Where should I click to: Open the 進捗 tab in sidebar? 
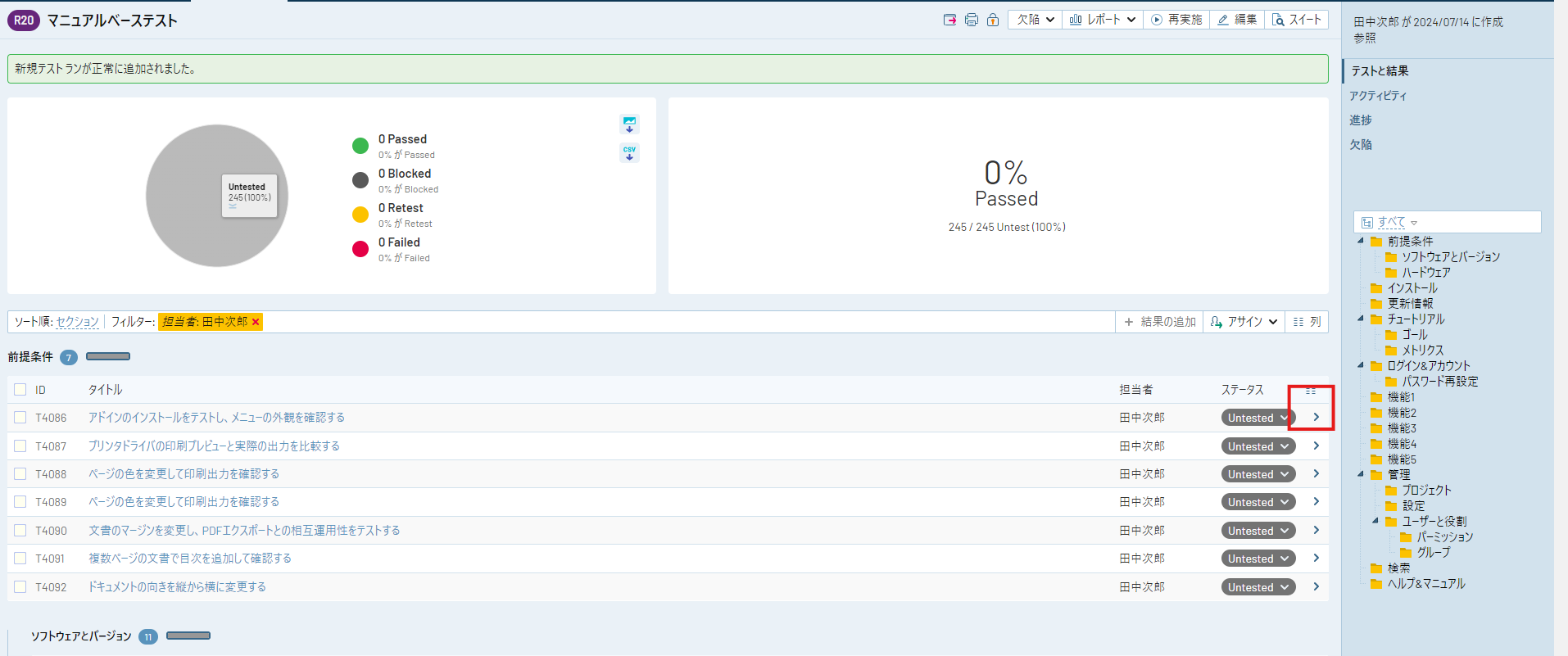(x=1361, y=120)
